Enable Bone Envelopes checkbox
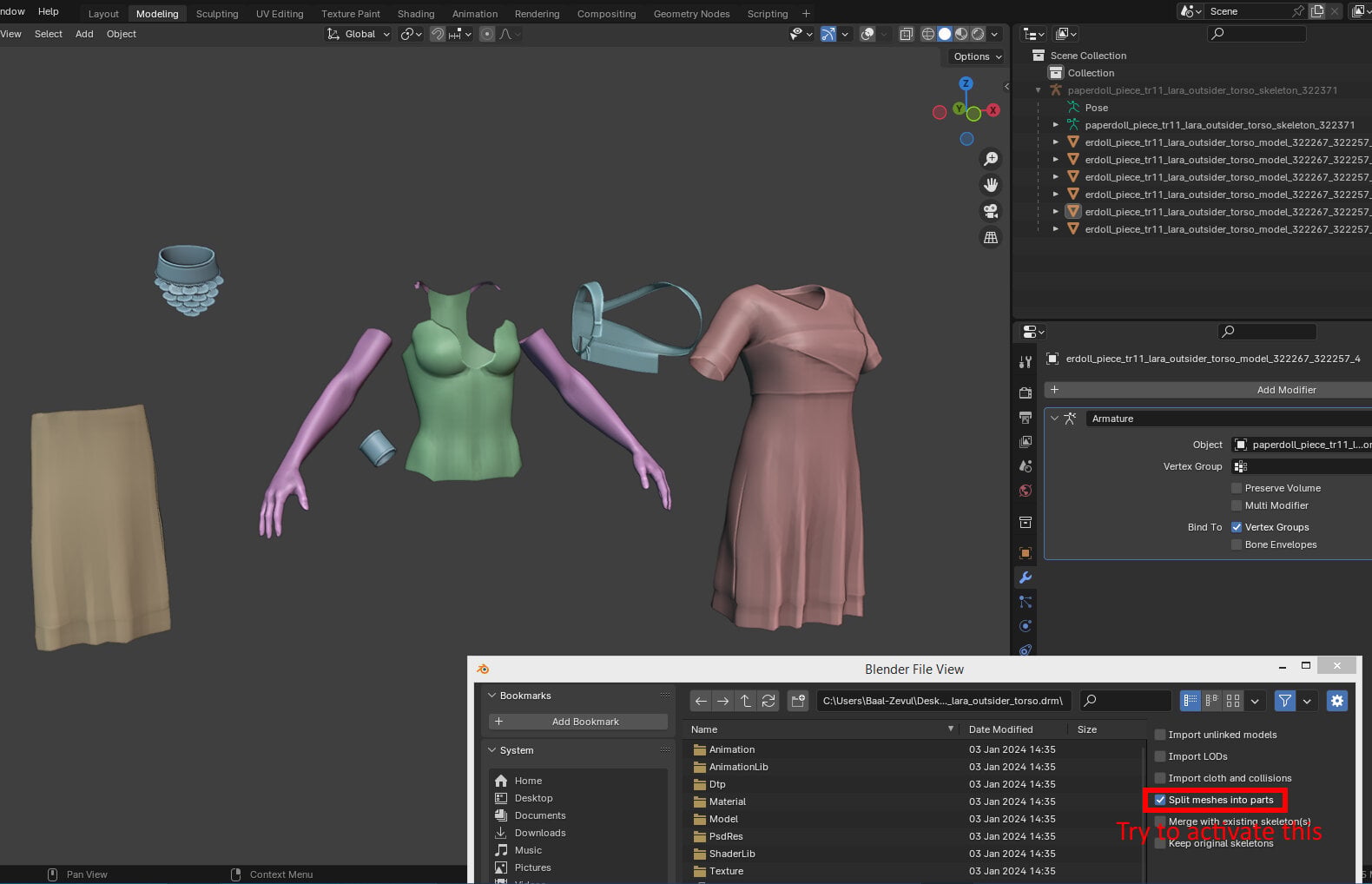Viewport: 1372px width, 884px height. pos(1237,544)
